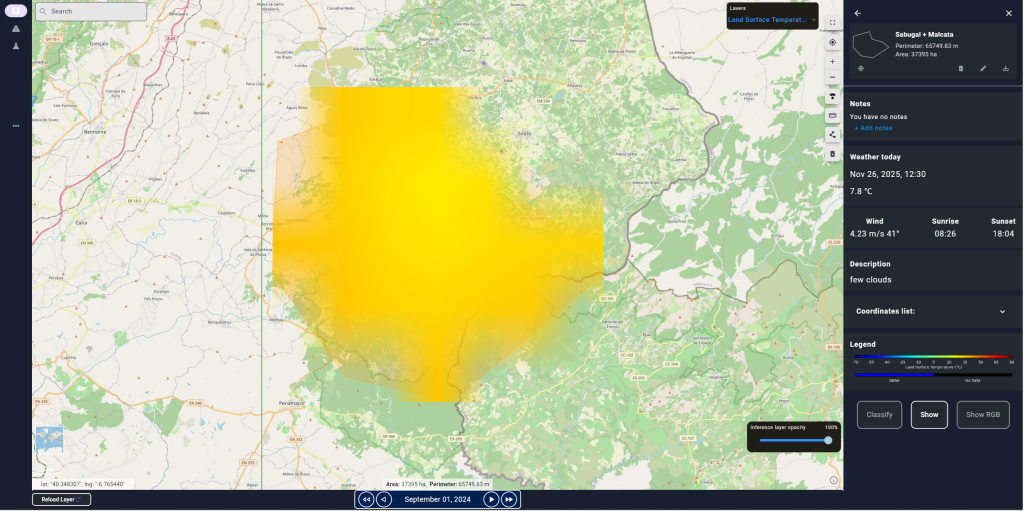This screenshot has height=511, width=1024.
Task: Click the fullscreen map button
Action: [832, 22]
